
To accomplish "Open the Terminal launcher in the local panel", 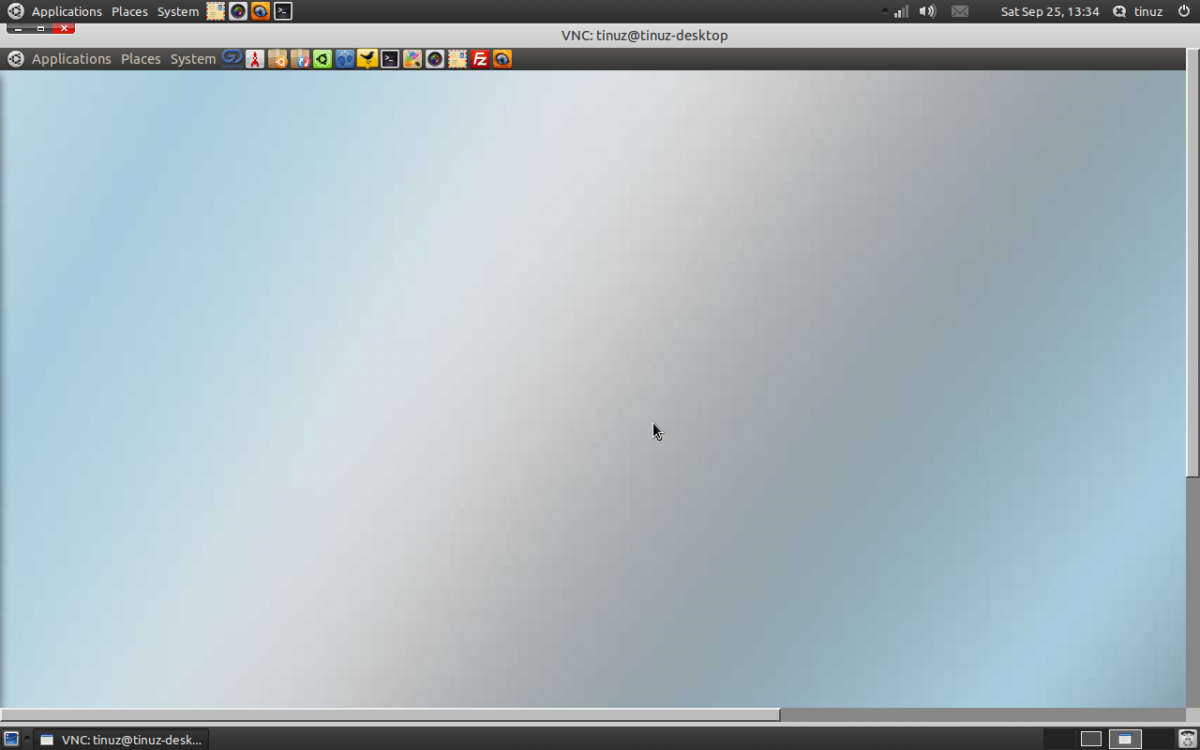I will pyautogui.click(x=283, y=12).
